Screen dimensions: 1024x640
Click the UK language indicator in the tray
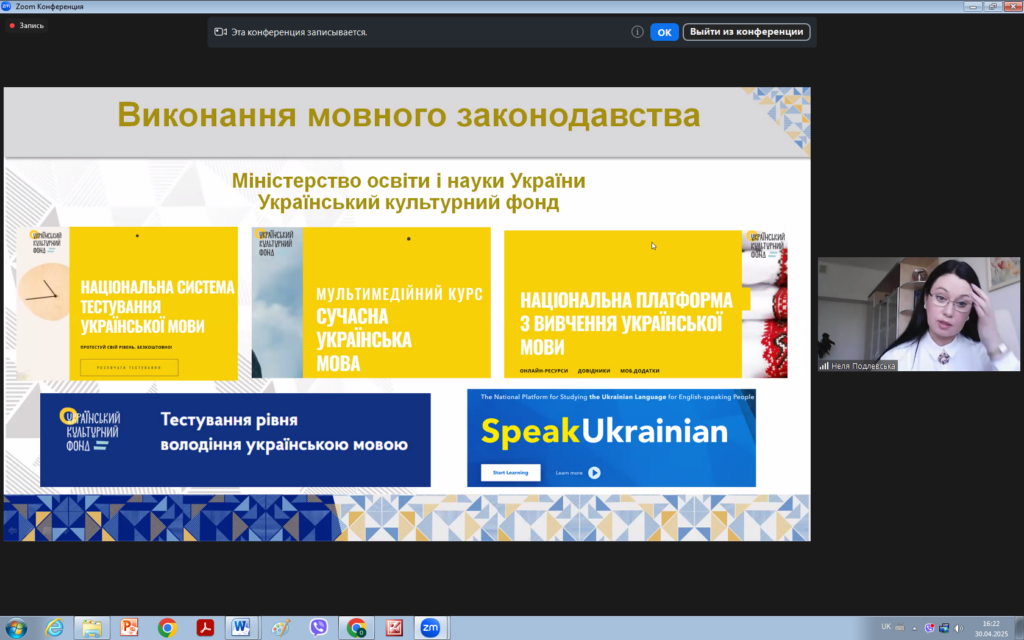point(886,627)
